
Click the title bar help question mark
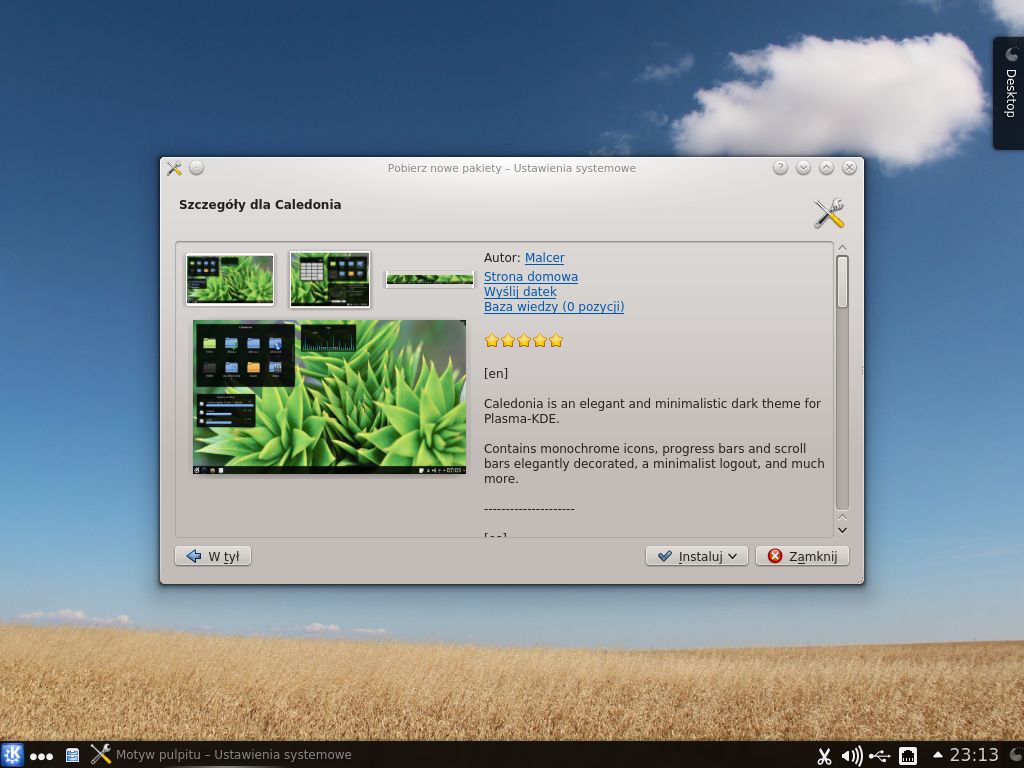pos(780,168)
